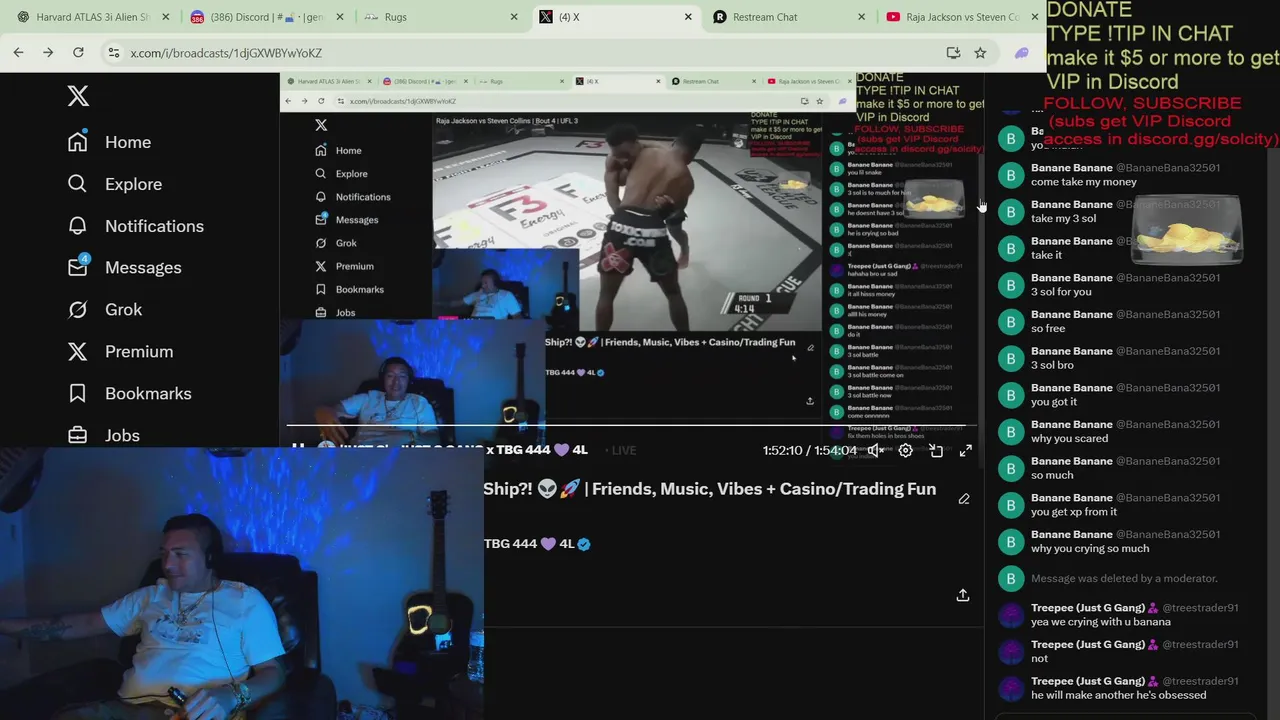Viewport: 1280px width, 720px height.
Task: Click the chat message "you get xp from it"
Action: [1074, 512]
